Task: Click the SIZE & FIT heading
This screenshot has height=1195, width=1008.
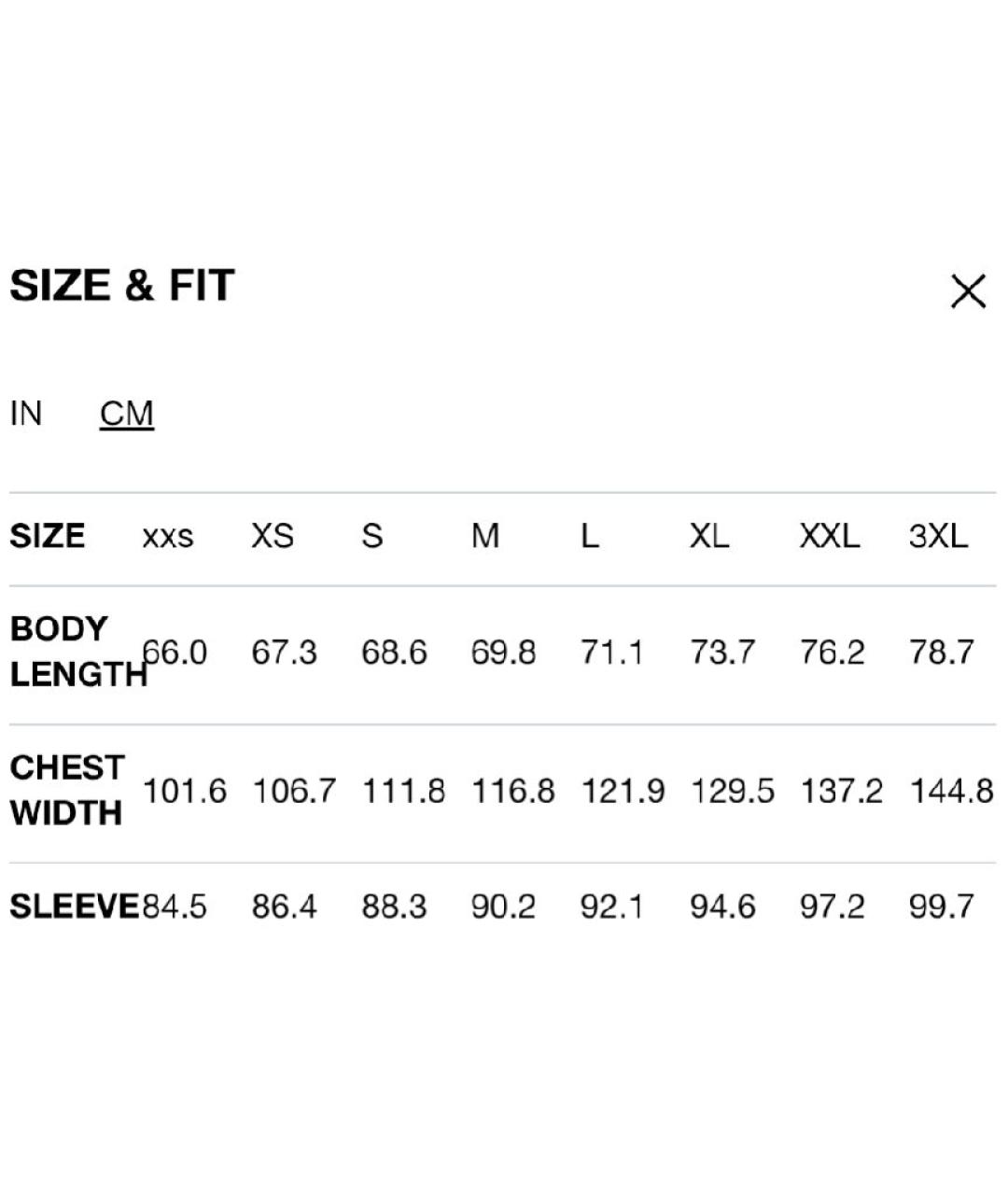Action: point(122,286)
